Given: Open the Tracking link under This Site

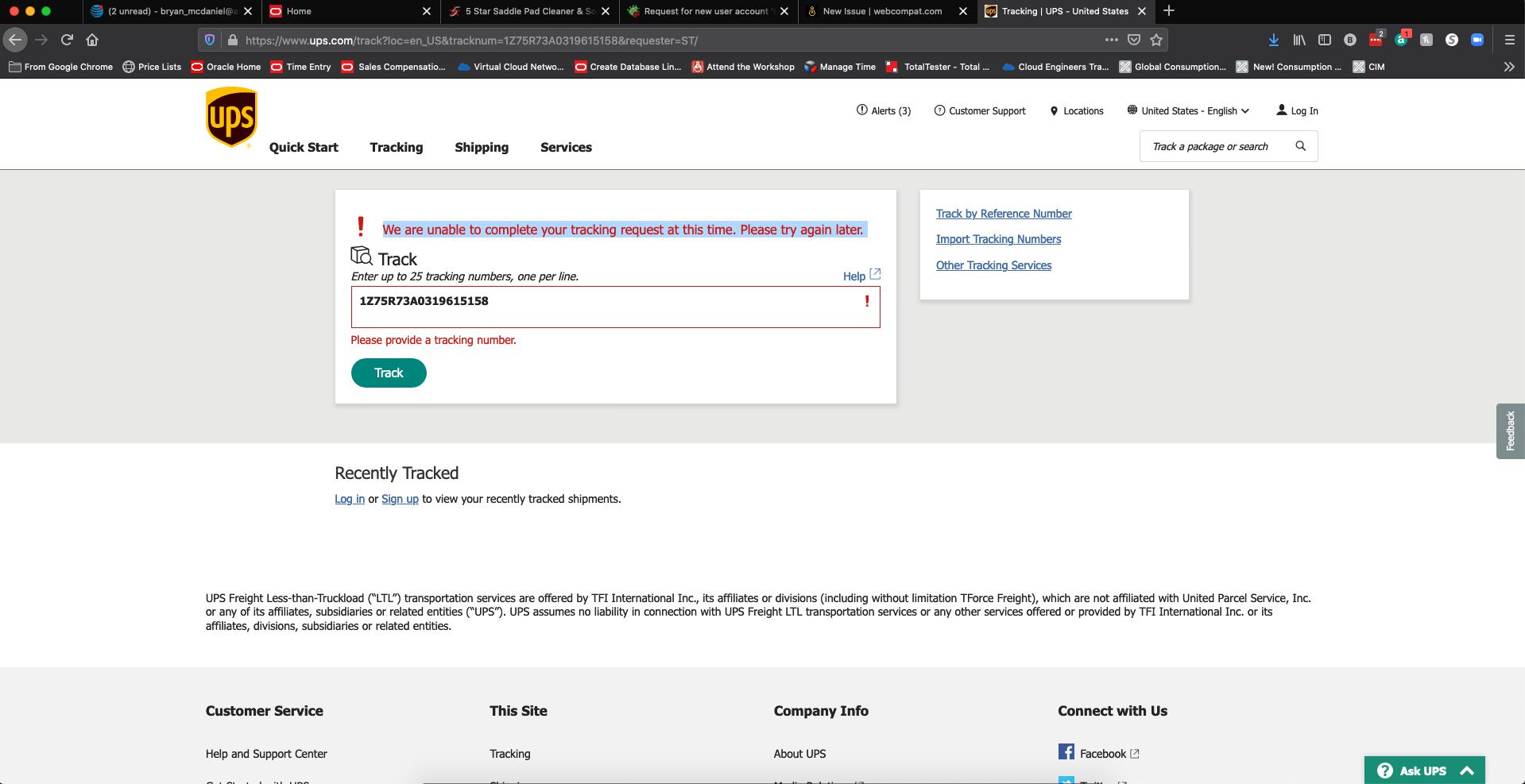Looking at the screenshot, I should pyautogui.click(x=510, y=753).
